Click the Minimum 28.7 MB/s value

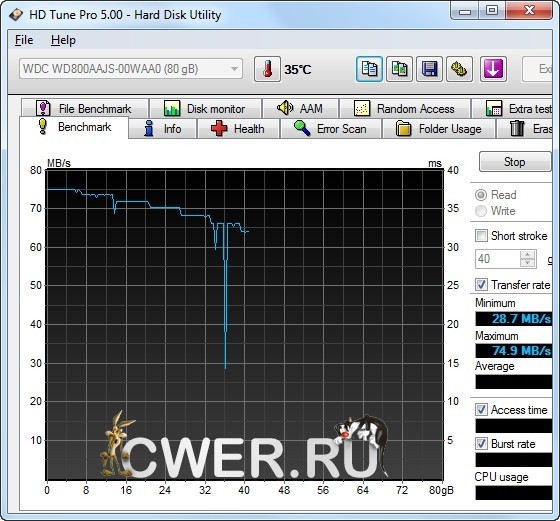pyautogui.click(x=514, y=319)
